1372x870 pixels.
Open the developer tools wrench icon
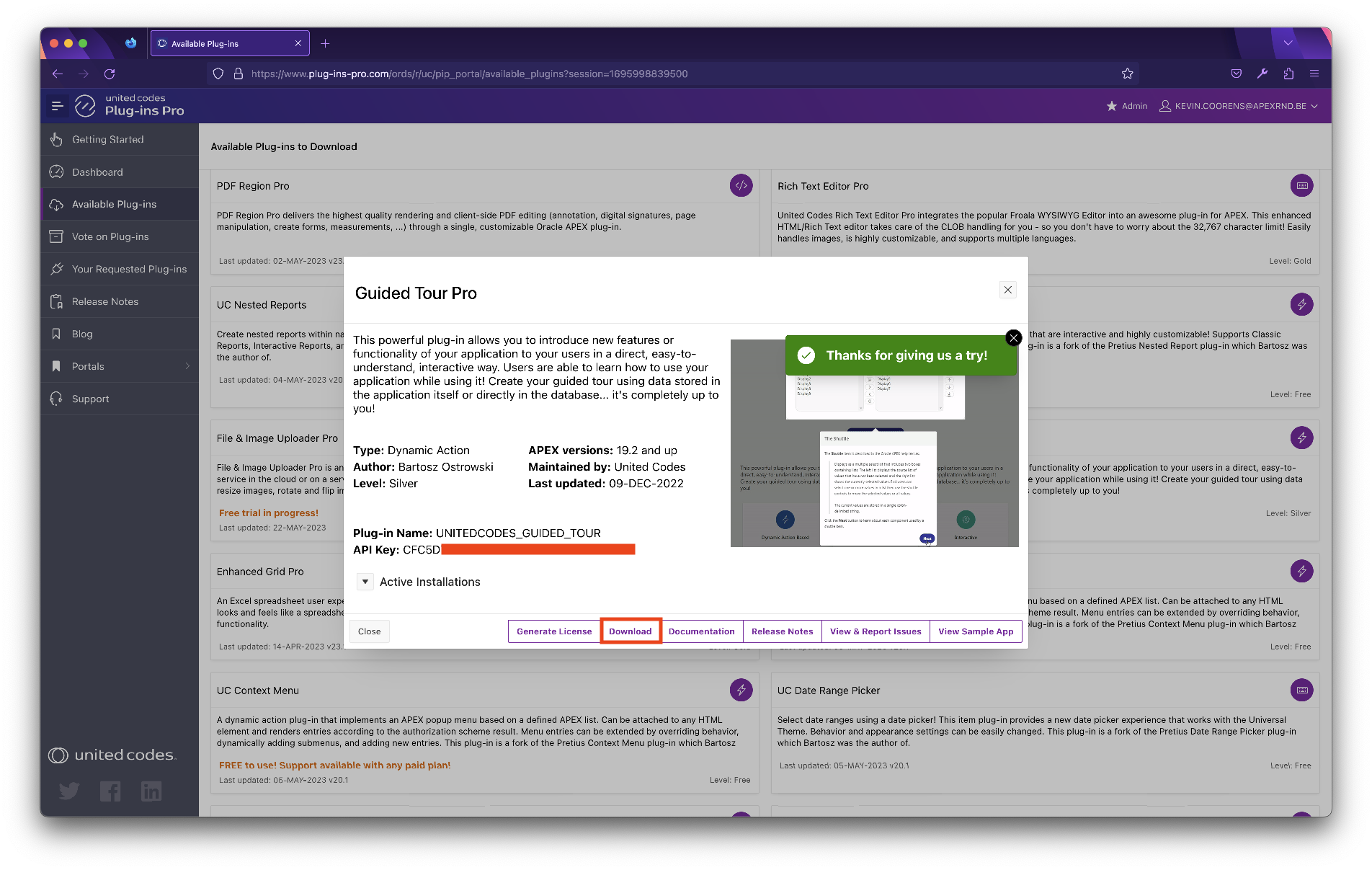(x=1262, y=74)
